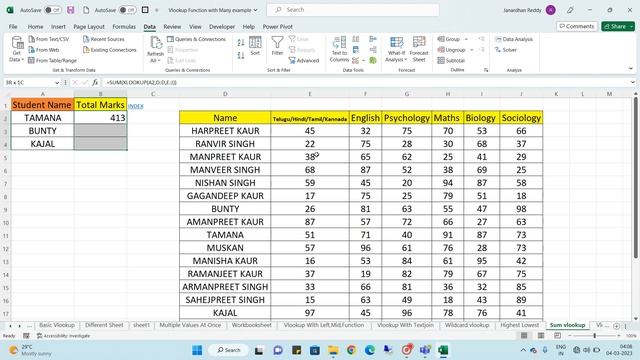Click the Insert Function fx icon

tap(95, 82)
